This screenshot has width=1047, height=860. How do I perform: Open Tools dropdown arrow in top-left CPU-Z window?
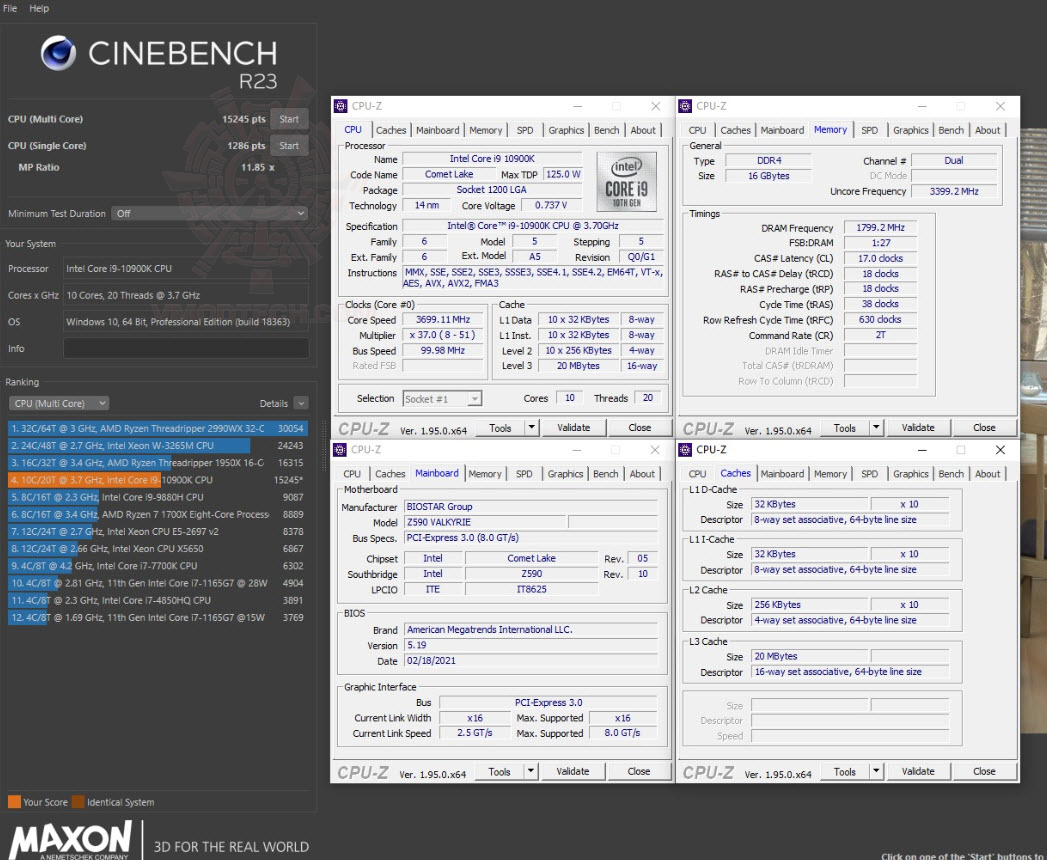(532, 428)
